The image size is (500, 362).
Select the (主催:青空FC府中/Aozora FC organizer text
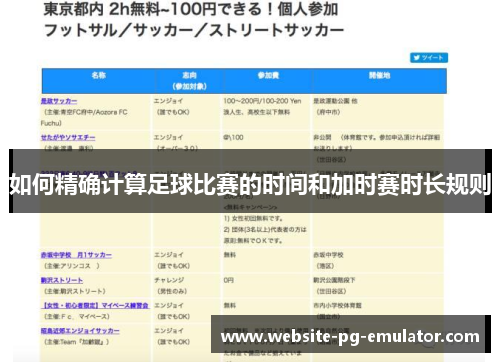coord(85,112)
